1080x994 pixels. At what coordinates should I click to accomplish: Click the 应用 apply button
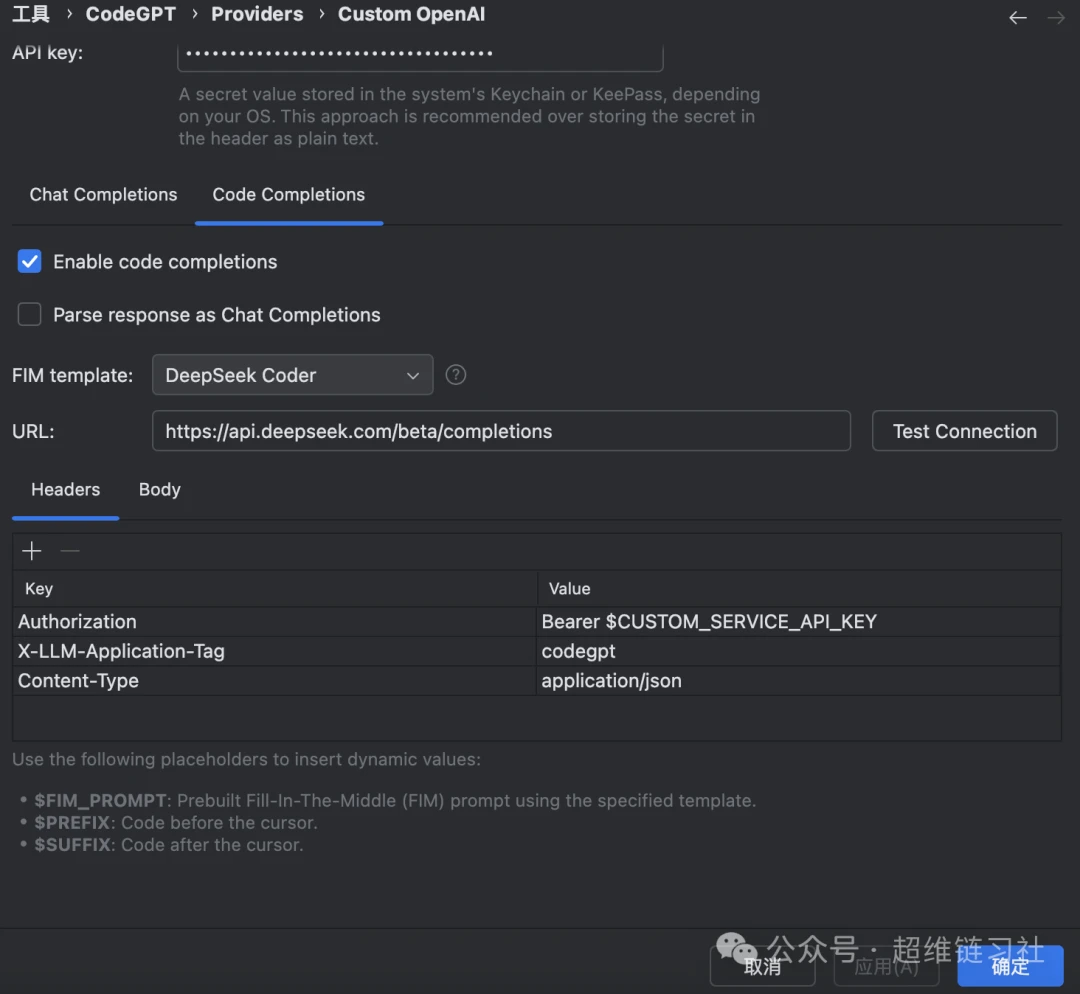886,966
